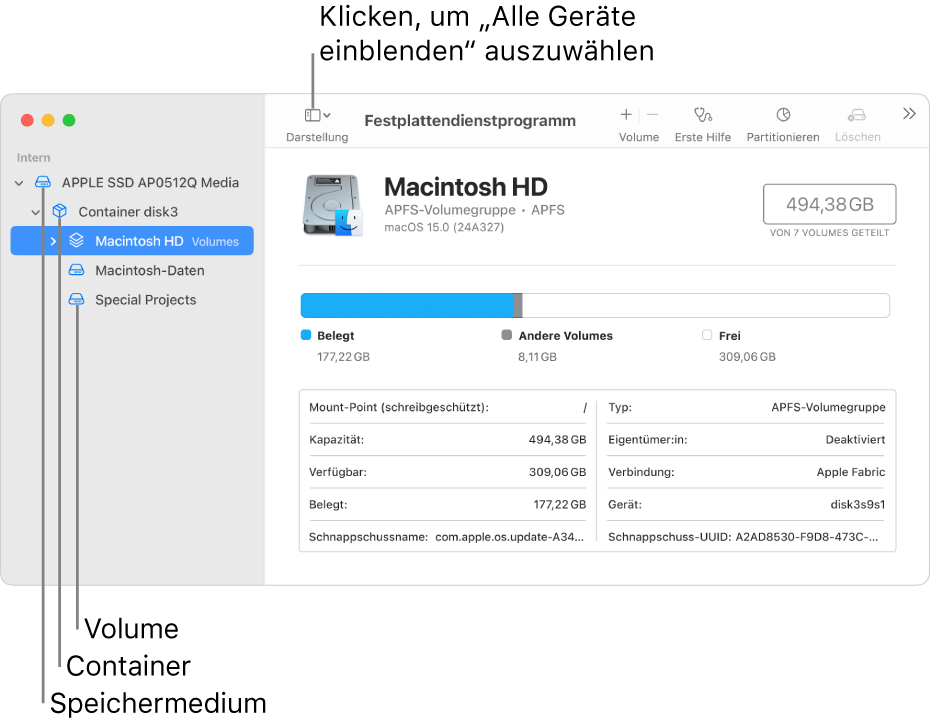Click the Volume toolbar label

pyautogui.click(x=639, y=137)
